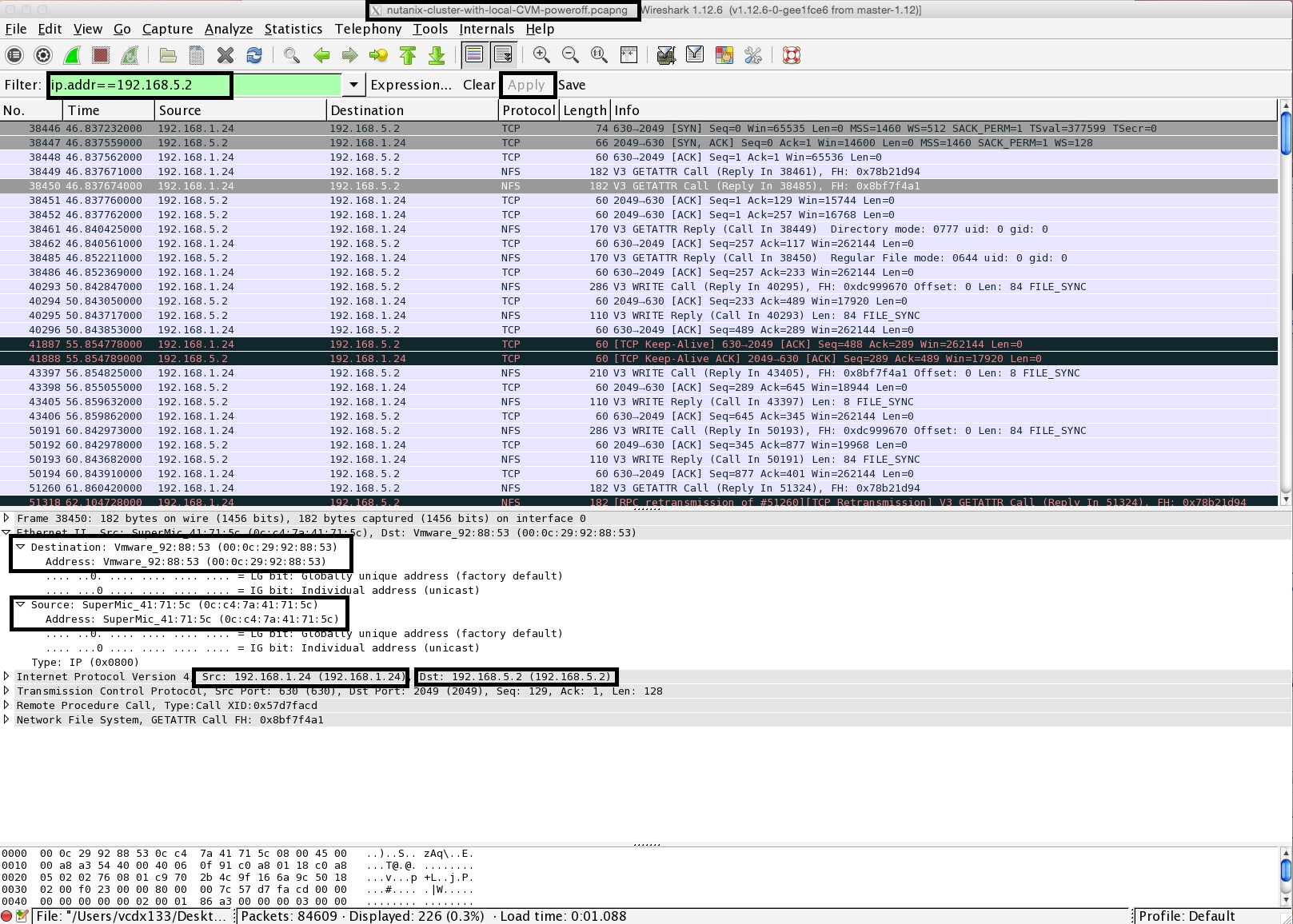
Task: Open the filter history dropdown arrow
Action: click(x=353, y=85)
